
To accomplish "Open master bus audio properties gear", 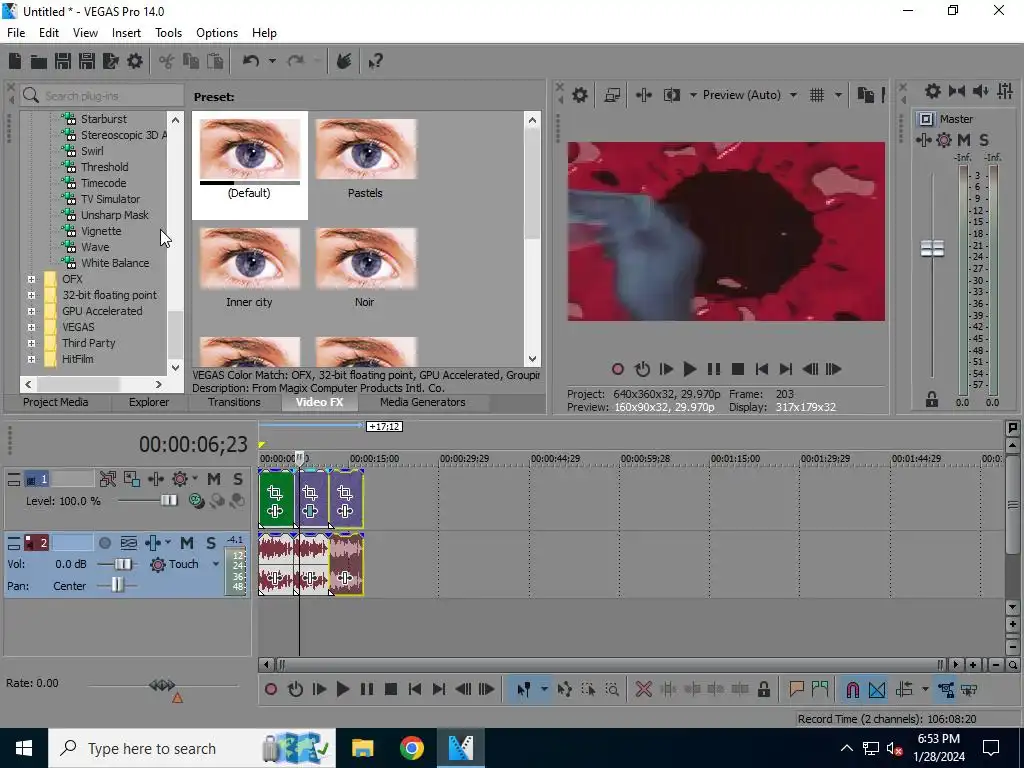I will point(933,91).
